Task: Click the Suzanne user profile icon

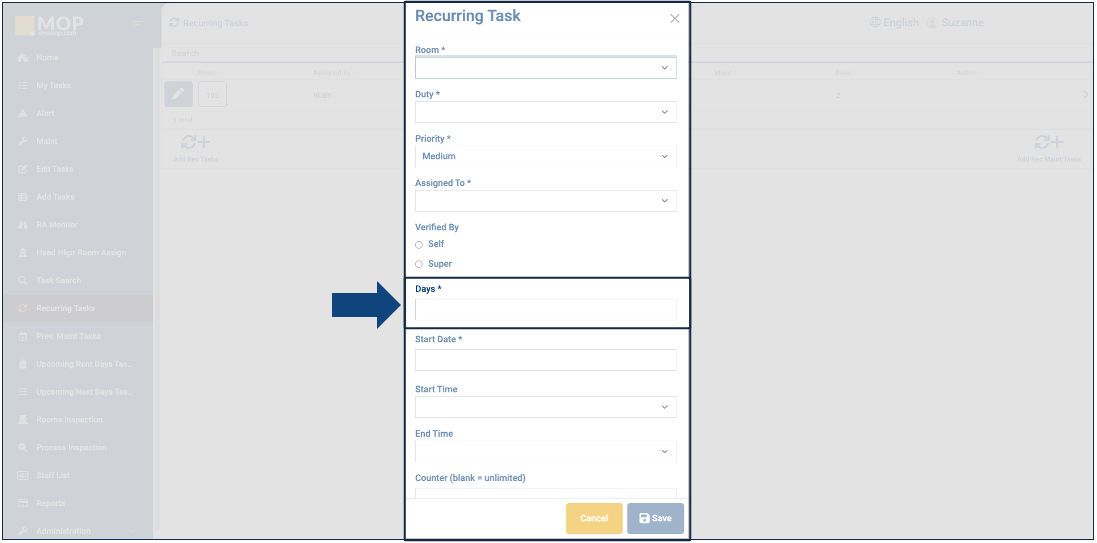Action: (x=932, y=22)
